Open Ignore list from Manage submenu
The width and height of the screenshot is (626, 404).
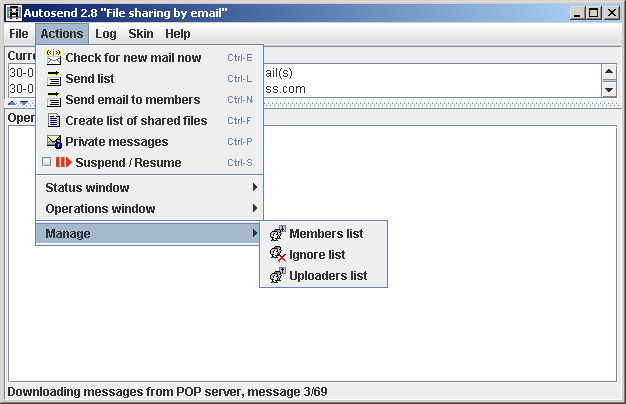tap(323, 255)
